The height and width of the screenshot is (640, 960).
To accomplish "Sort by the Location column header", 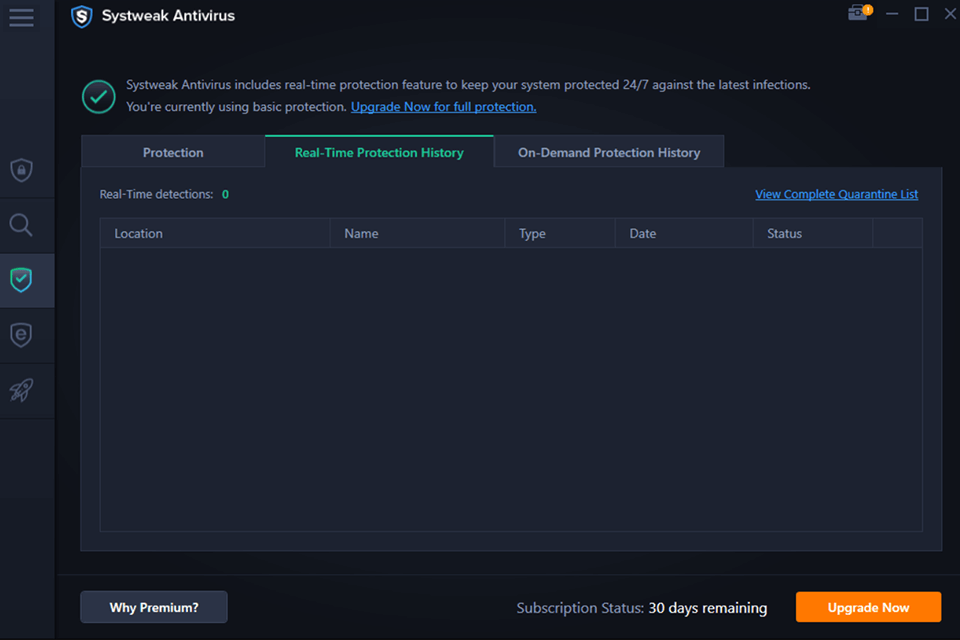I will tap(215, 233).
